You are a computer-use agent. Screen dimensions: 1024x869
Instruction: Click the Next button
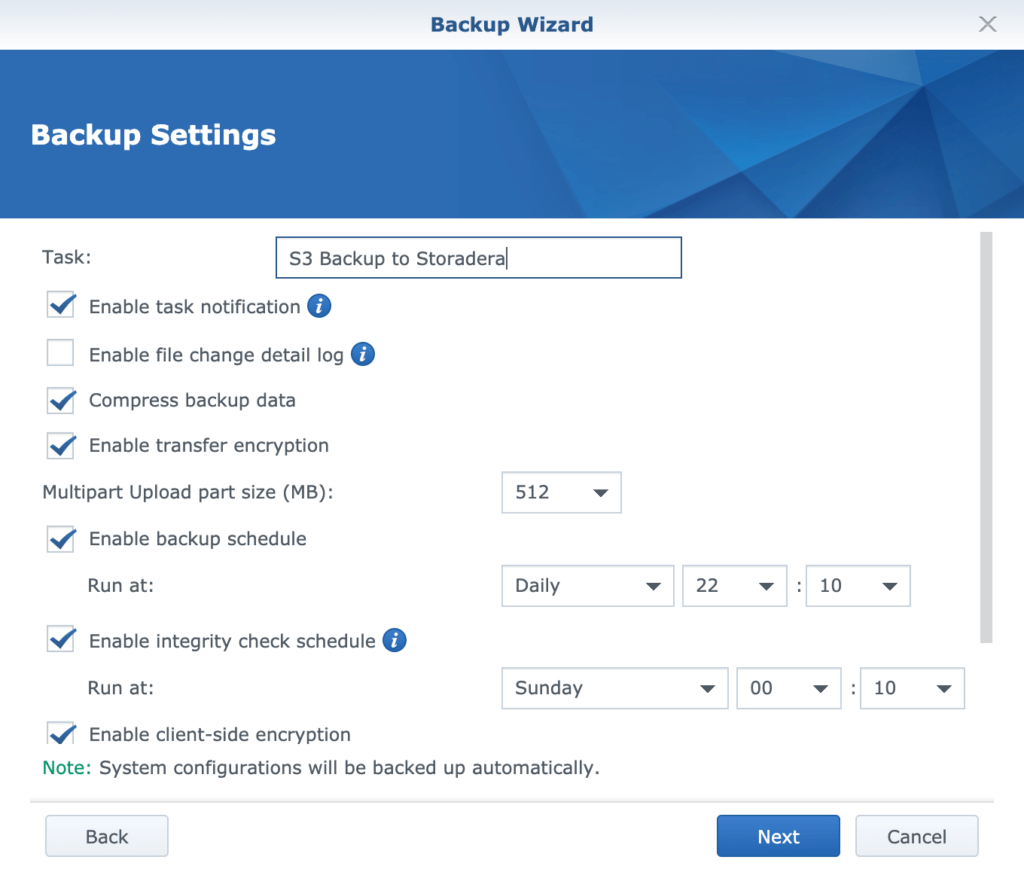click(x=778, y=837)
